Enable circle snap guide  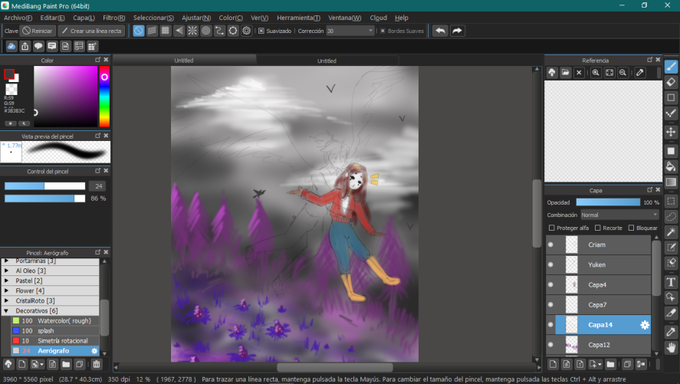[206, 31]
